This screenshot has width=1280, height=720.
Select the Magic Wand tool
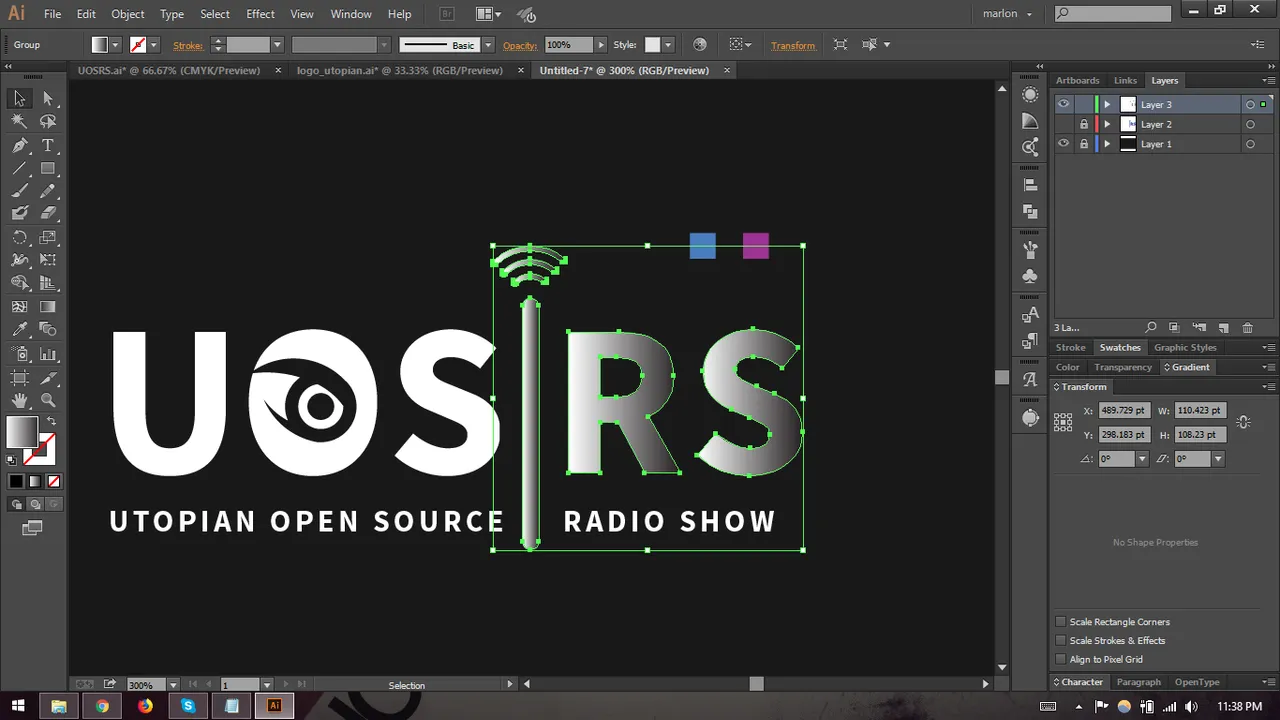[19, 121]
